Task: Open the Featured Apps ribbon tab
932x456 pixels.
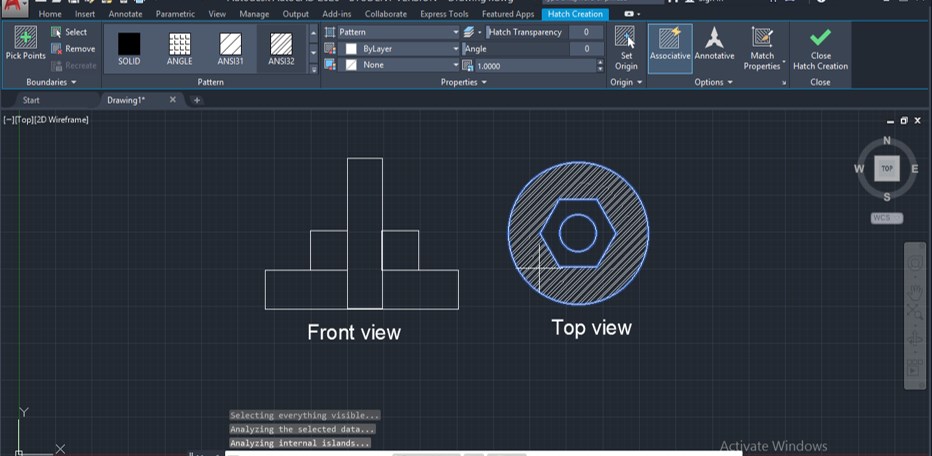Action: (508, 14)
